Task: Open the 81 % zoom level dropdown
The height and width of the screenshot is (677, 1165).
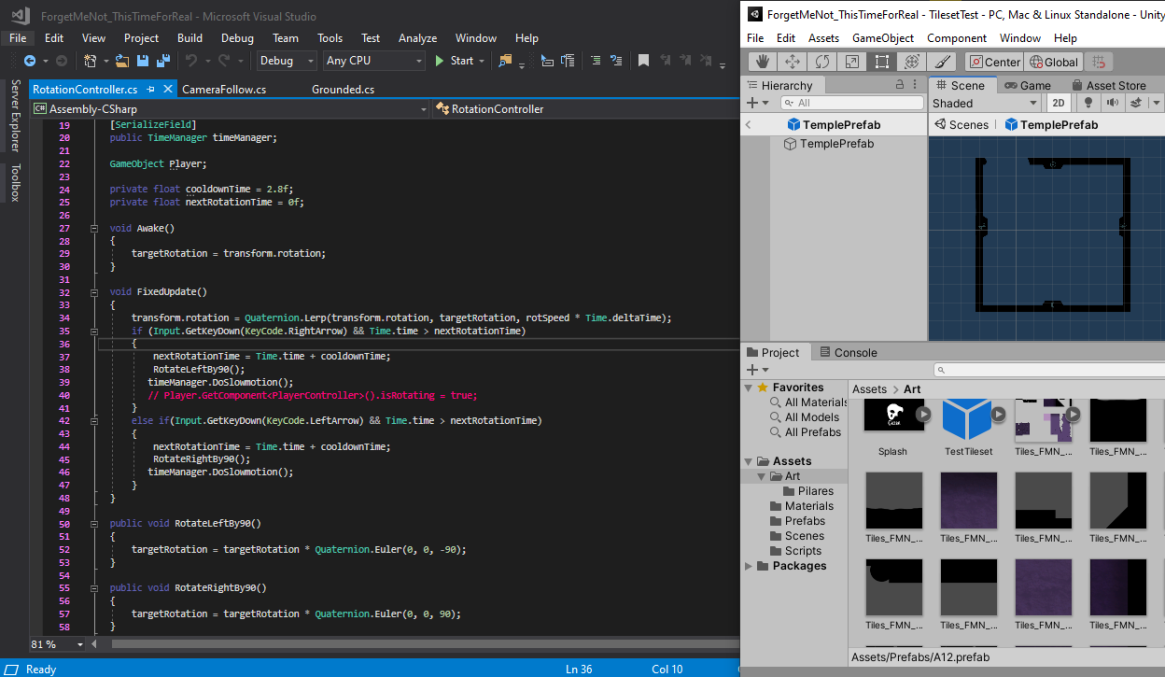Action: [56, 644]
